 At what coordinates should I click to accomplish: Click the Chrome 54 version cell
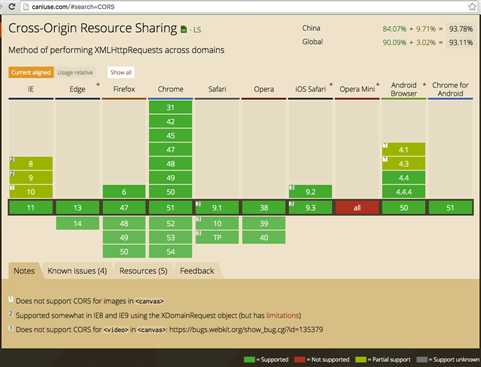[170, 251]
